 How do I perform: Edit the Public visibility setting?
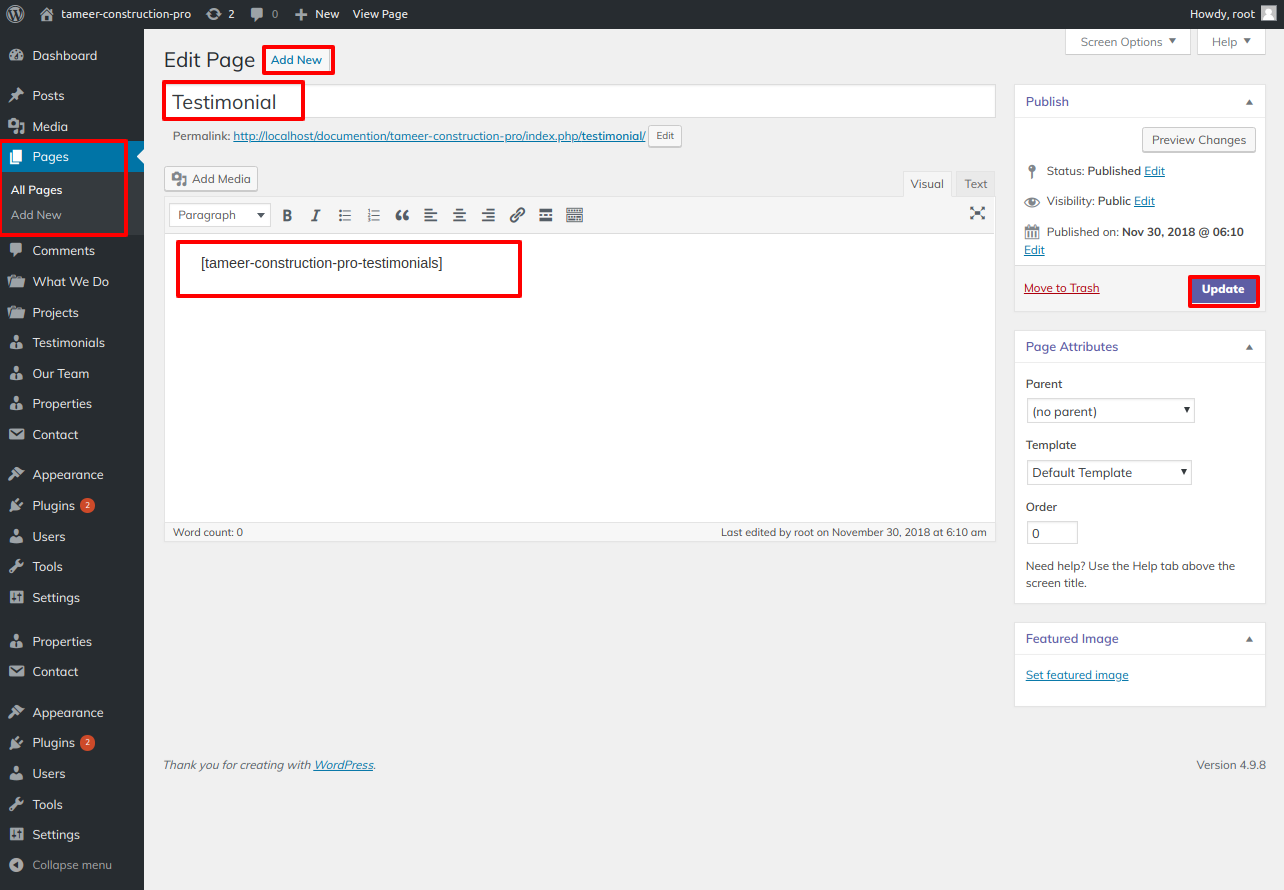[x=1144, y=201]
